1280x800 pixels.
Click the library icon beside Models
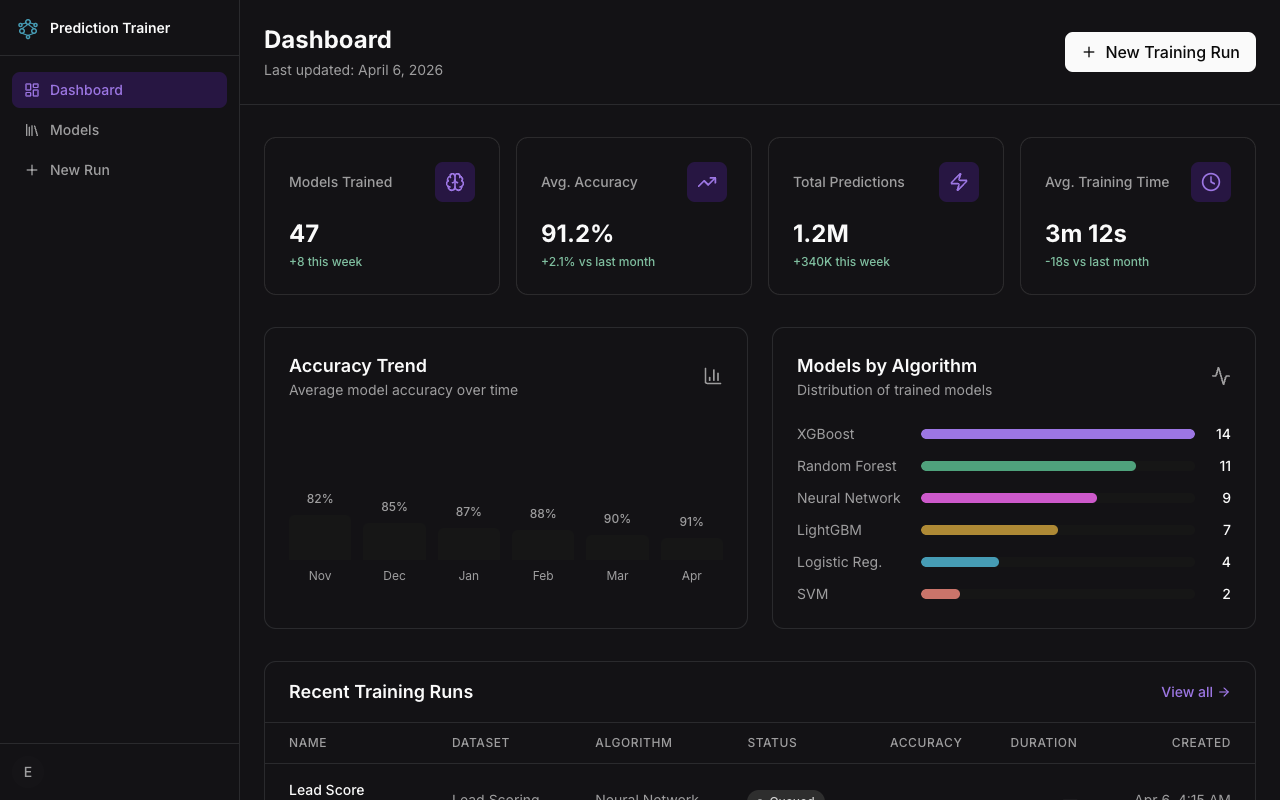pos(31,129)
